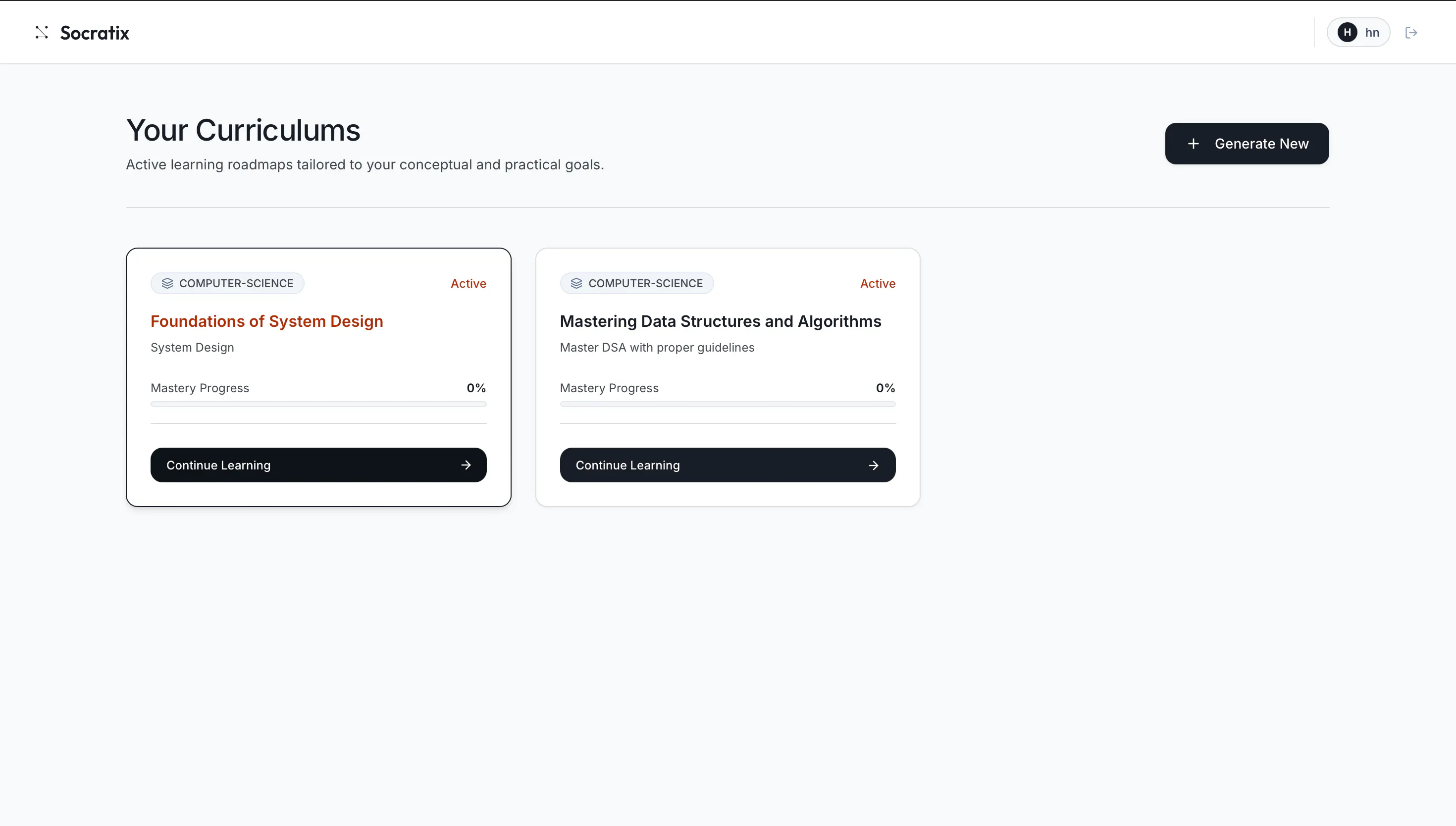This screenshot has width=1456, height=826.
Task: Click 'Master DSA with proper guidelines' text
Action: point(657,347)
